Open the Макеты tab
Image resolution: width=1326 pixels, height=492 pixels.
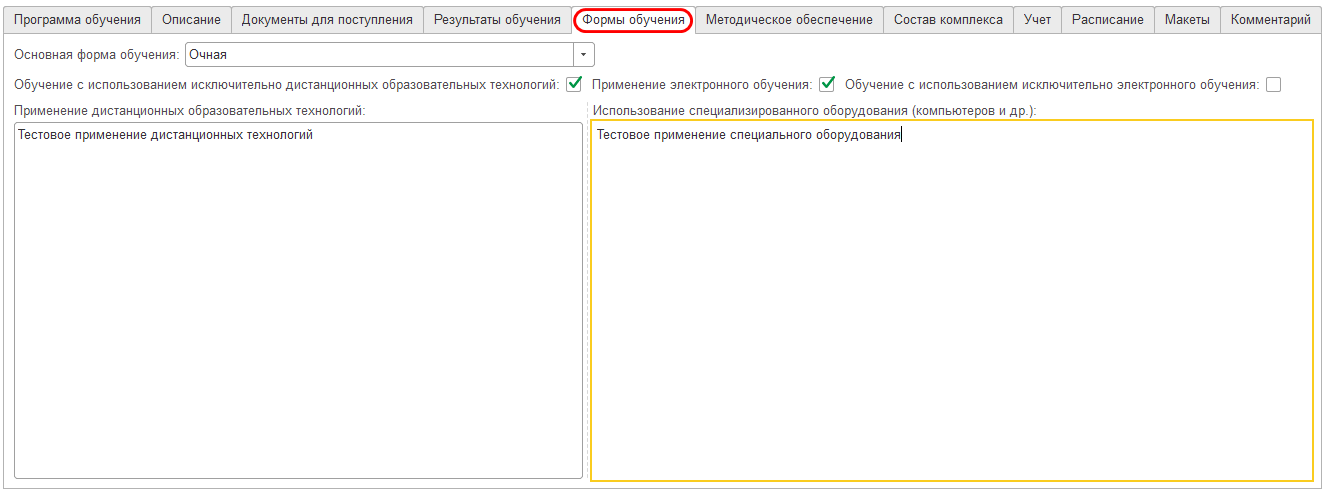pyautogui.click(x=1187, y=20)
